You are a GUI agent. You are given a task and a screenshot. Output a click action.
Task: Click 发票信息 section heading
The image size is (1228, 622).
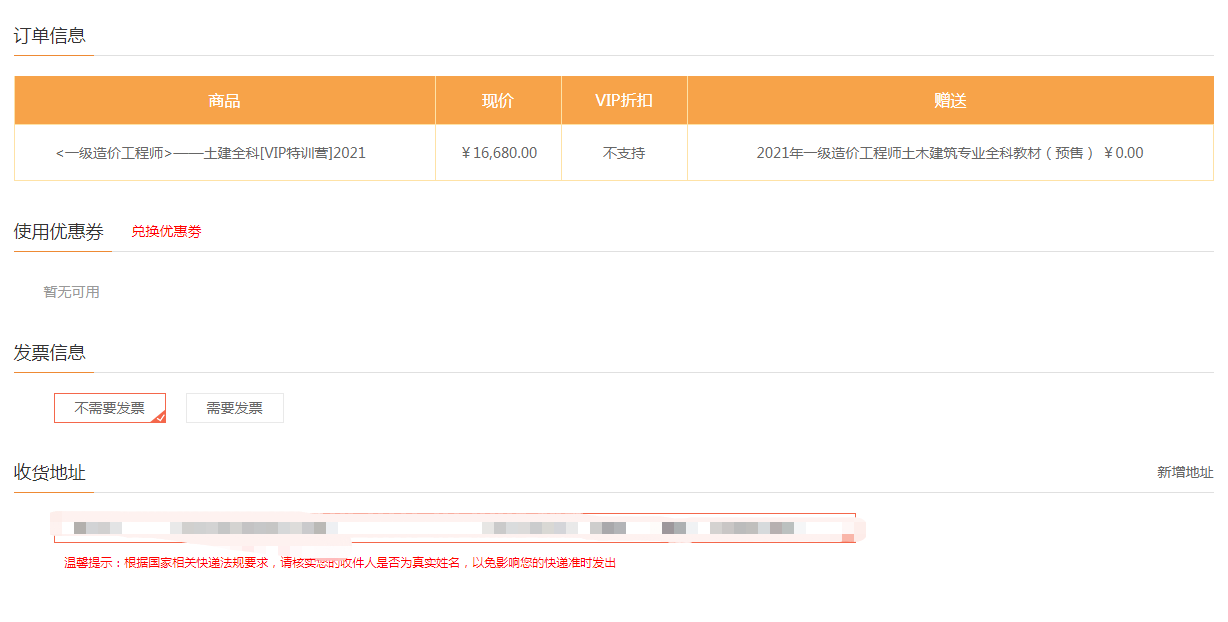[x=49, y=353]
